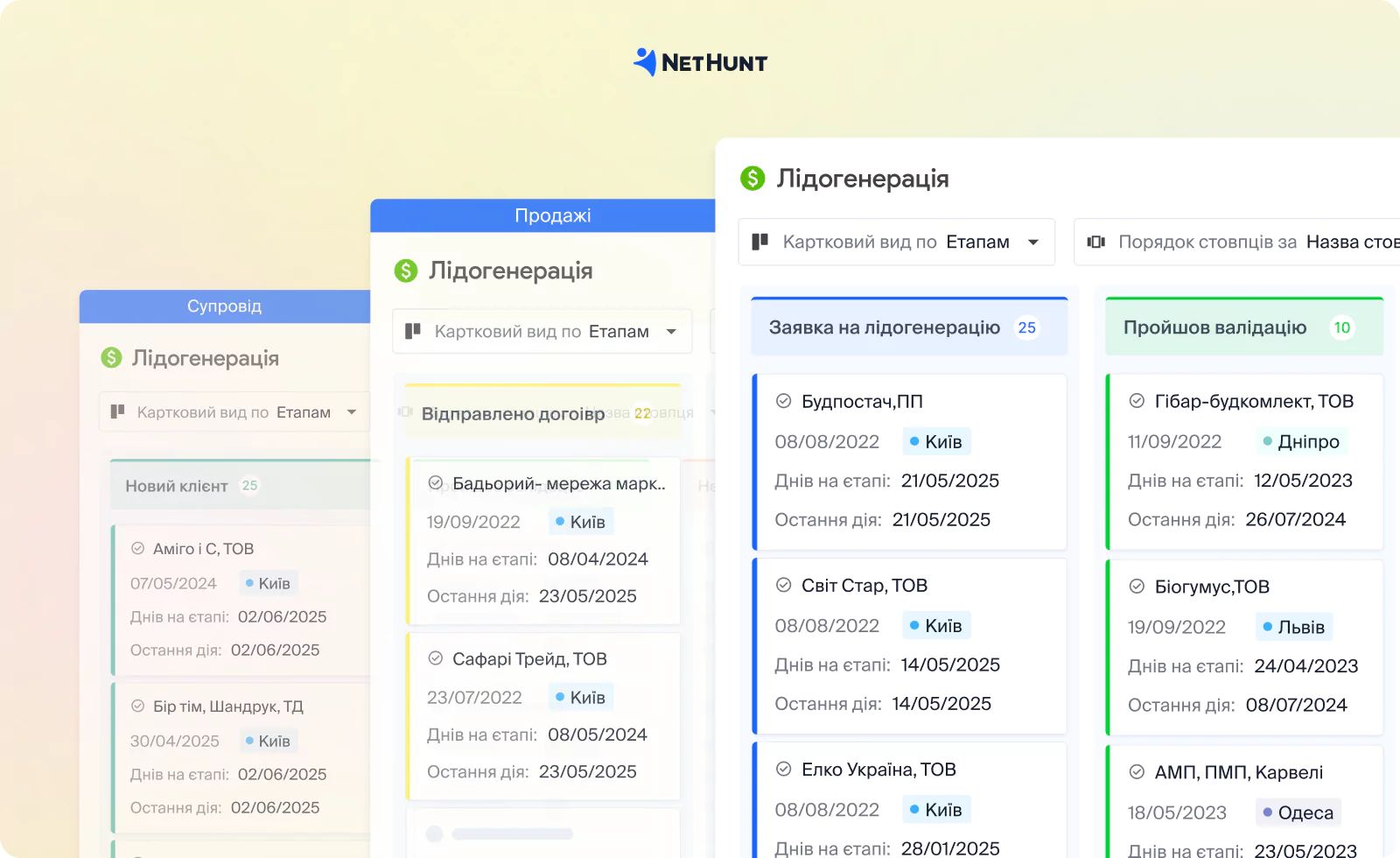This screenshot has height=858, width=1400.
Task: Click dropdown arrow in Продажі view selector
Action: (x=671, y=331)
